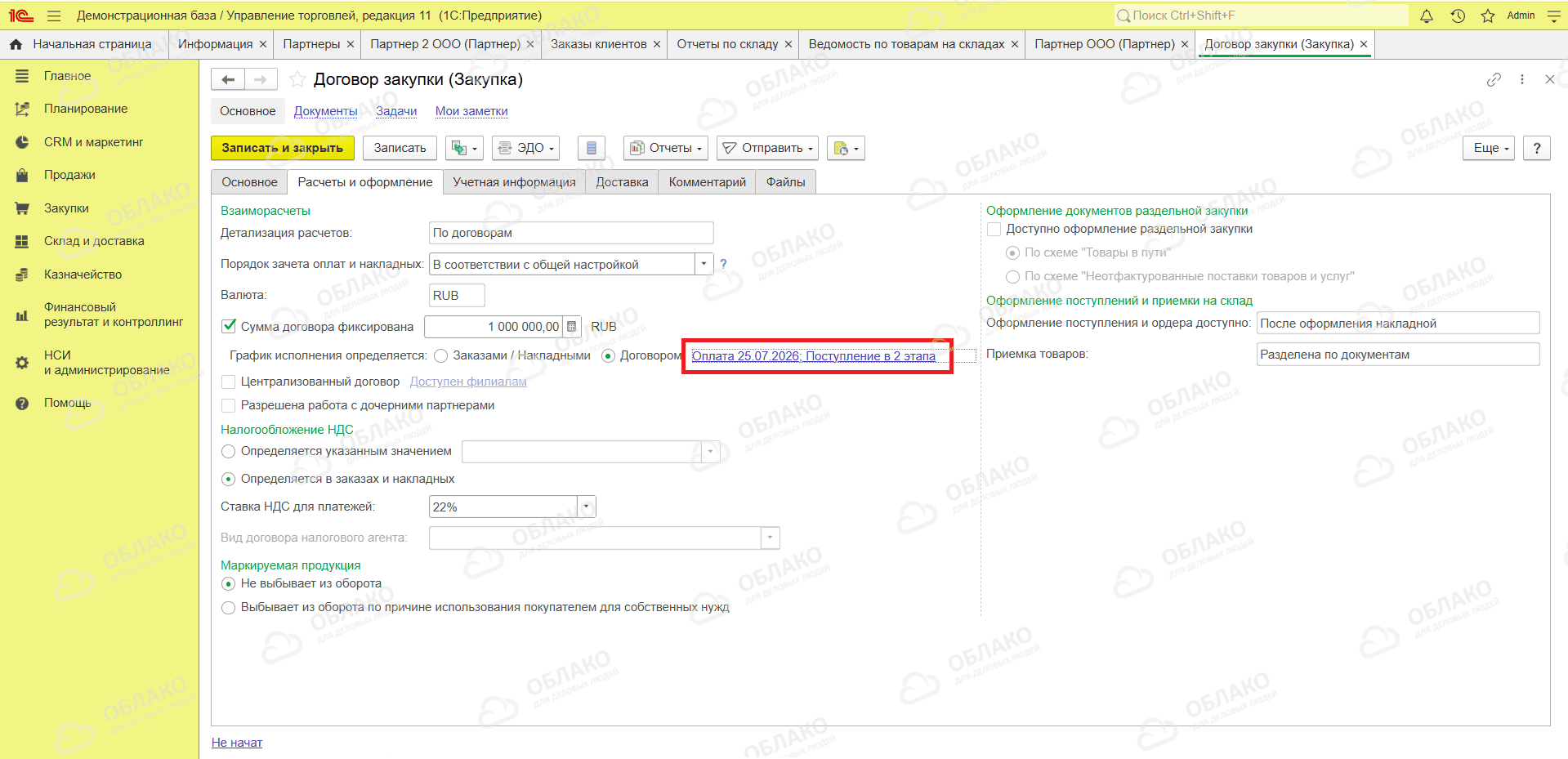Open CRM и маркетинг section
Screen dimensions: 1568x759
pyautogui.click(x=93, y=142)
